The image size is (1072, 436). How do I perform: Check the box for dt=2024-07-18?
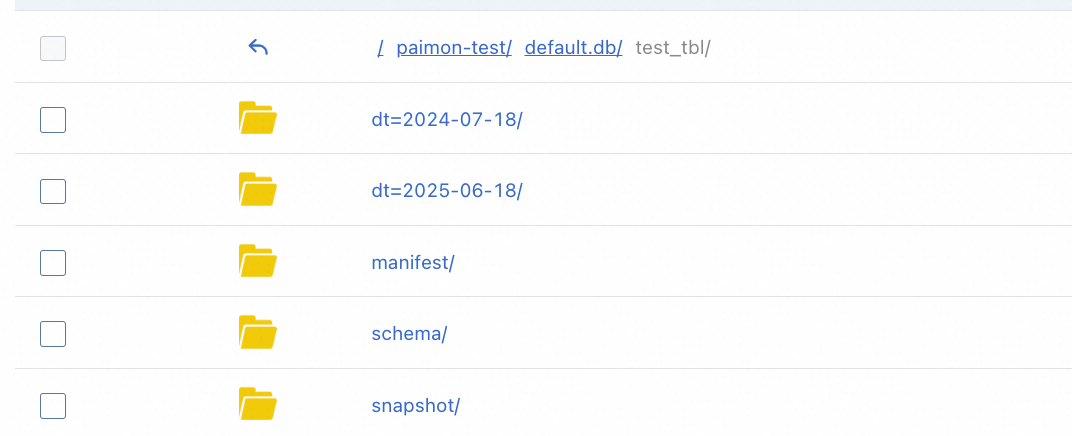53,119
